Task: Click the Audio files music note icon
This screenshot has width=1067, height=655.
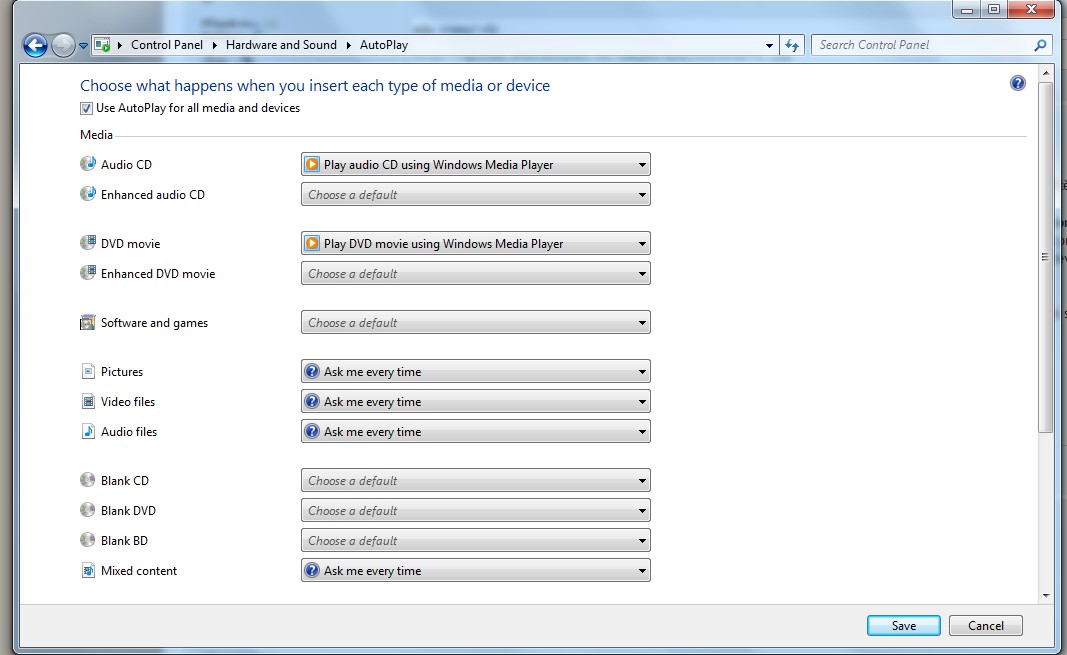Action: pos(88,432)
